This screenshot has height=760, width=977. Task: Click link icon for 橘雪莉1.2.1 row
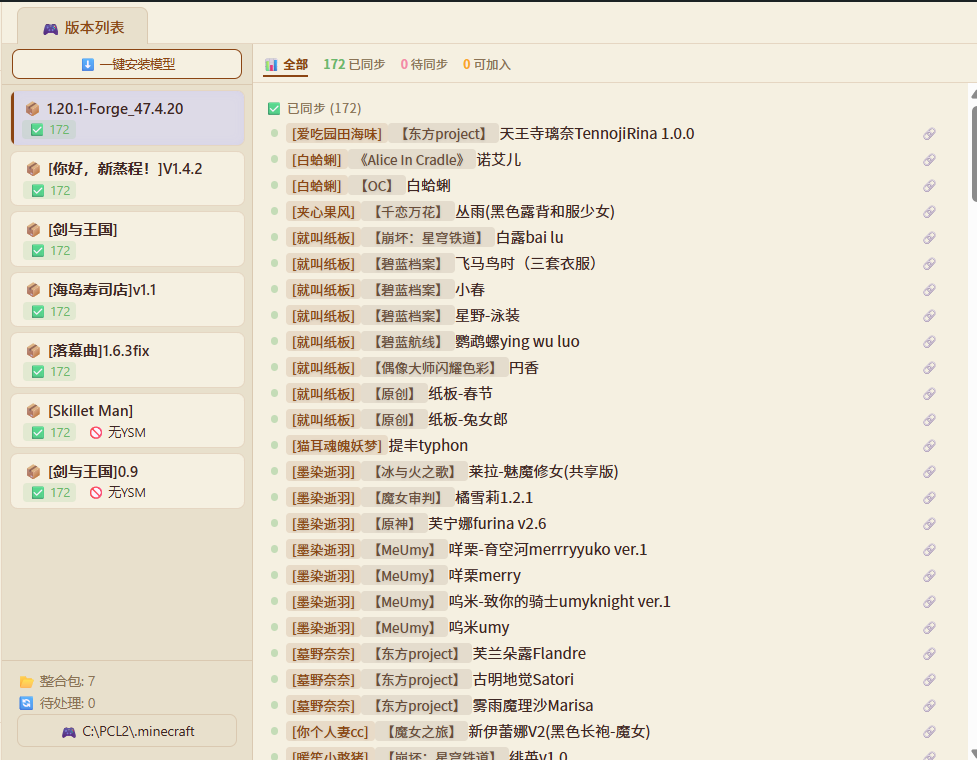[x=929, y=498]
